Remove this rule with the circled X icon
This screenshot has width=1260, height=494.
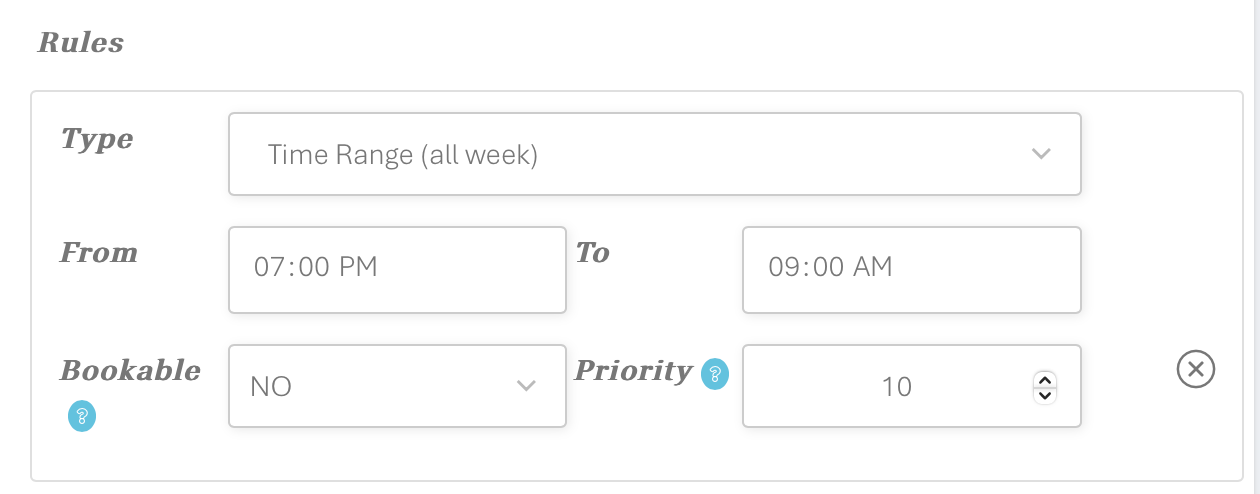(1195, 370)
